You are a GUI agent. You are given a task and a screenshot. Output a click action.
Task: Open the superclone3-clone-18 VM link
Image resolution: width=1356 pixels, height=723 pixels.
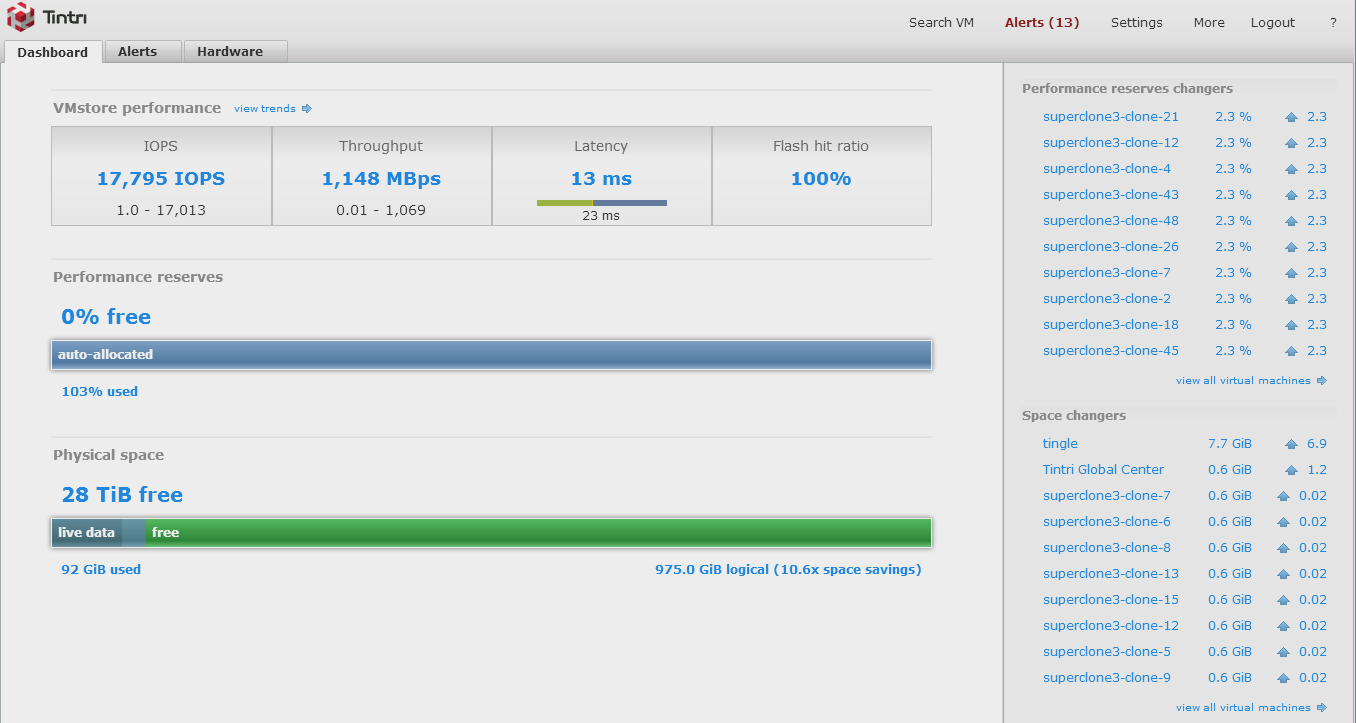[x=1111, y=325]
